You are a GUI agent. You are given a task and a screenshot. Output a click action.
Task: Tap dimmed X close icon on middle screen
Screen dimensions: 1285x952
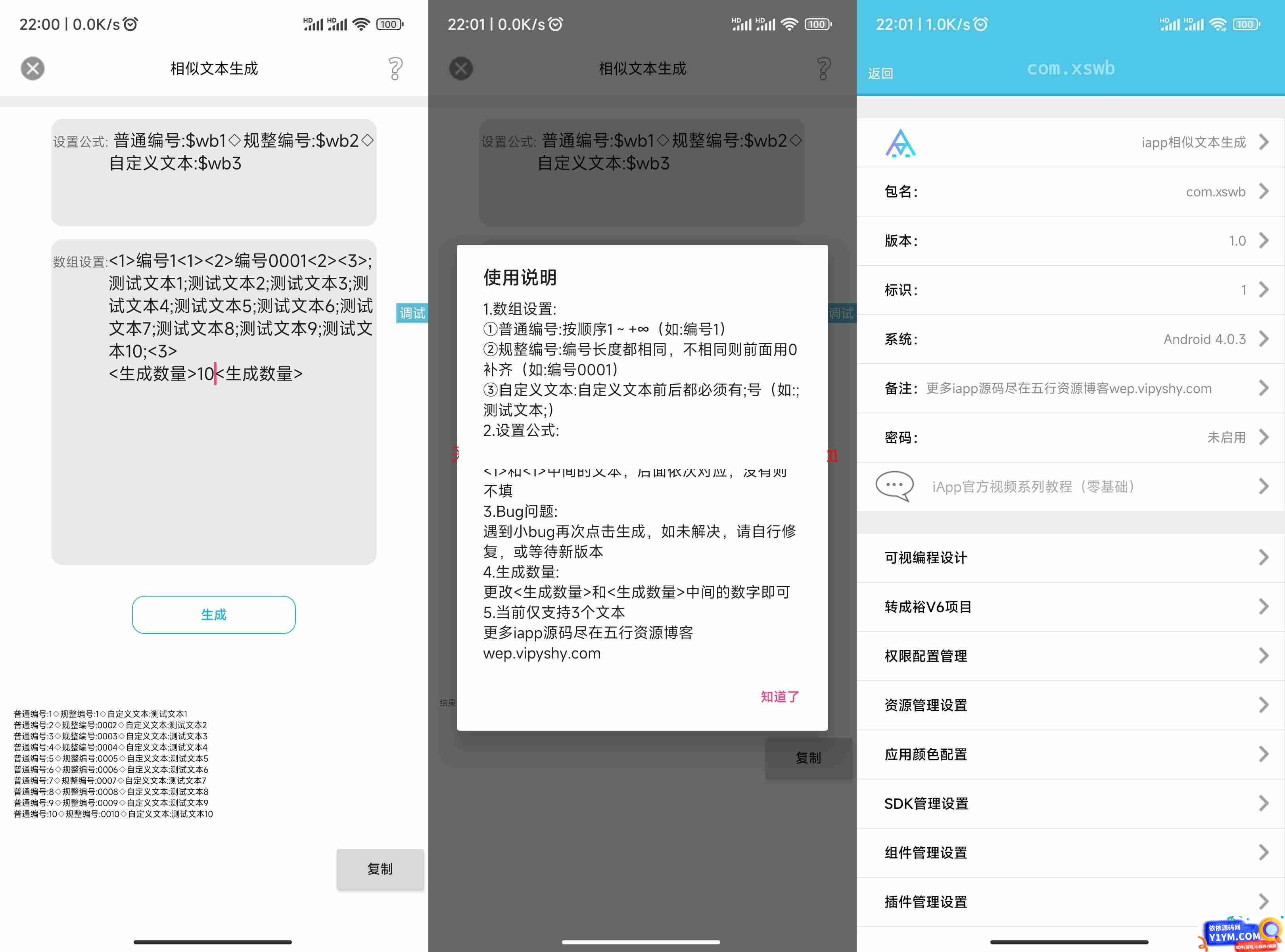tap(461, 69)
